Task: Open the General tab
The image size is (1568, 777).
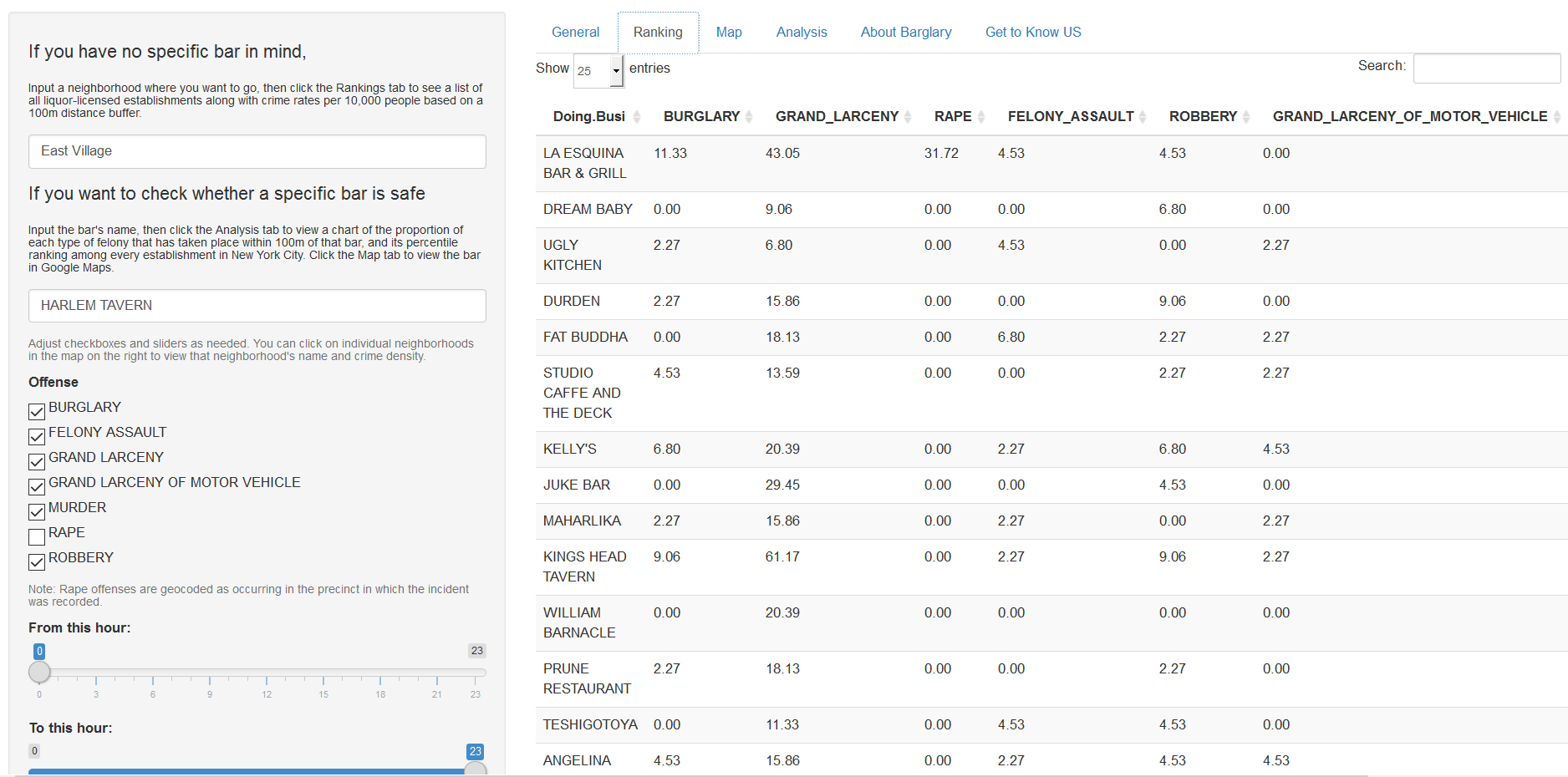Action: [575, 33]
